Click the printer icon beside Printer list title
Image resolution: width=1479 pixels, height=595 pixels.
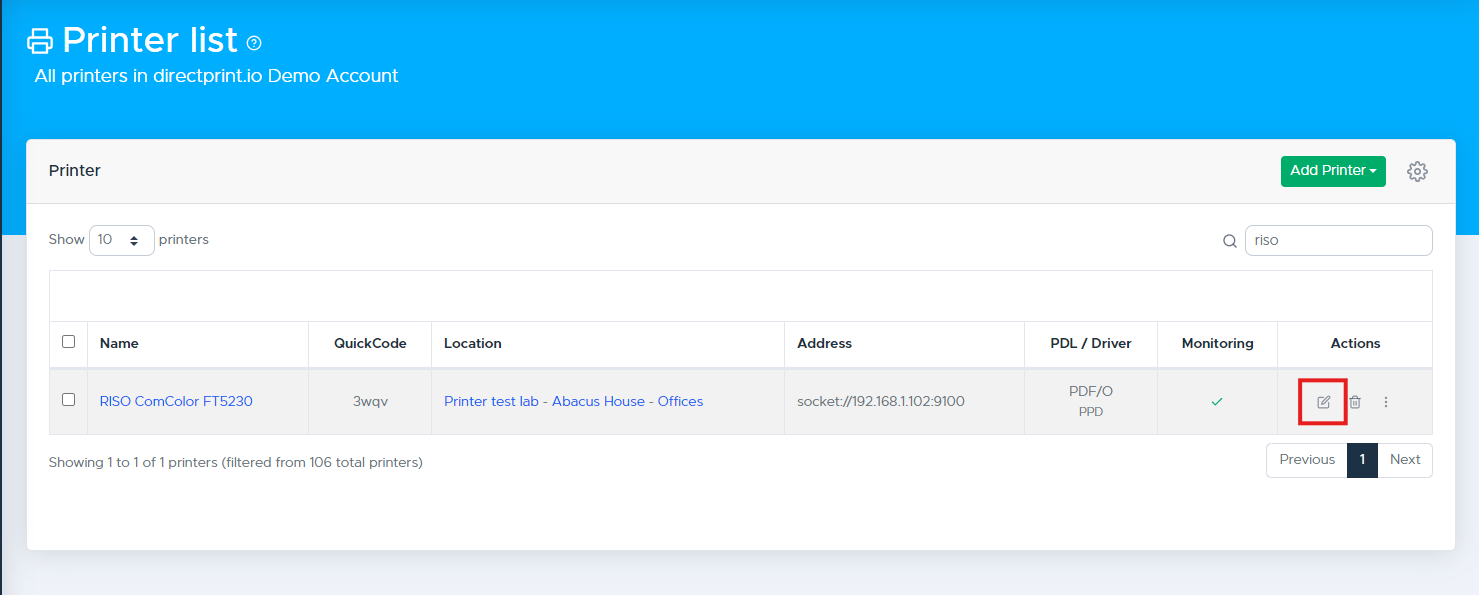click(40, 41)
